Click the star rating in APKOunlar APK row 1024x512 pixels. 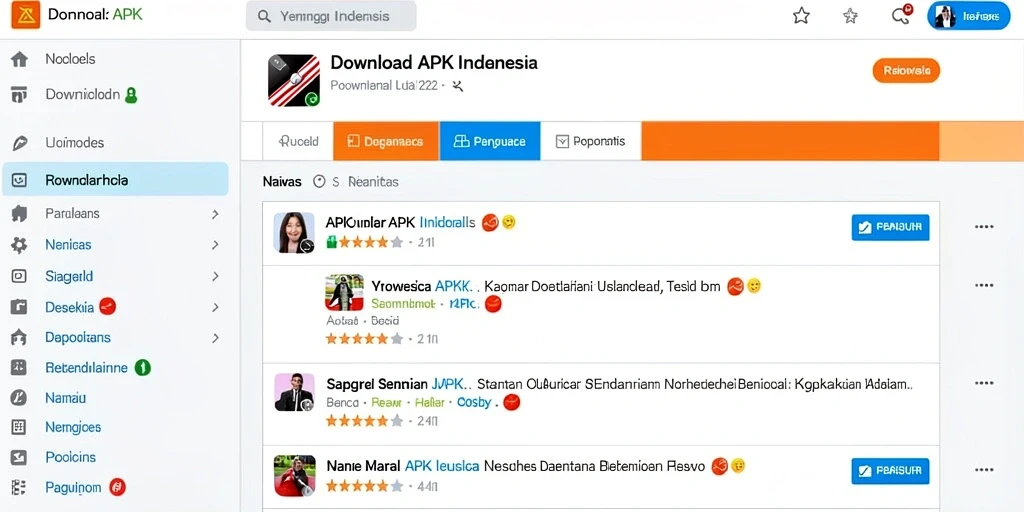370,242
